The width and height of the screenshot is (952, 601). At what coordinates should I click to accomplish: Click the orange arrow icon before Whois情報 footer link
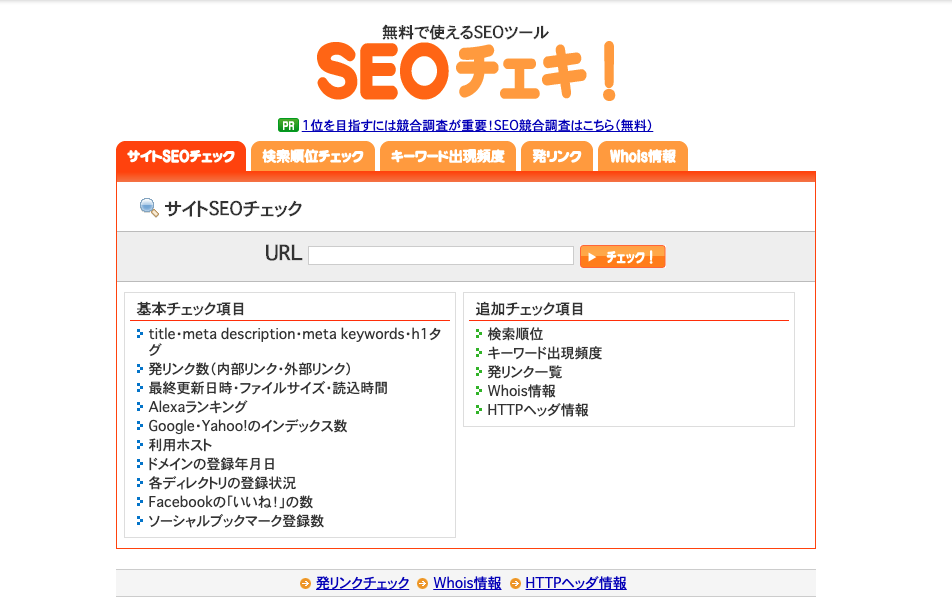point(423,583)
